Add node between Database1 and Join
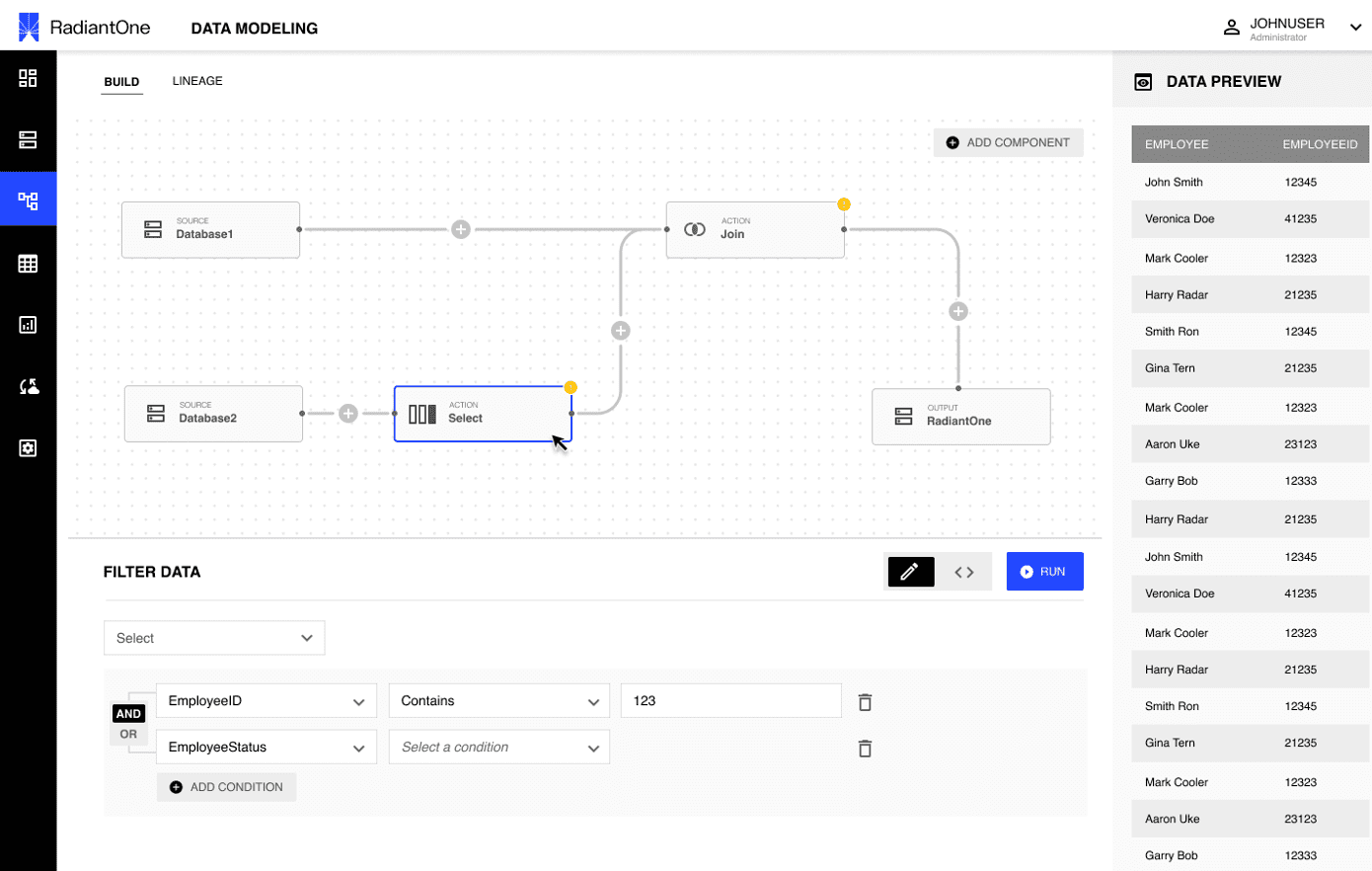Screen dimensions: 1372x871 460,229
